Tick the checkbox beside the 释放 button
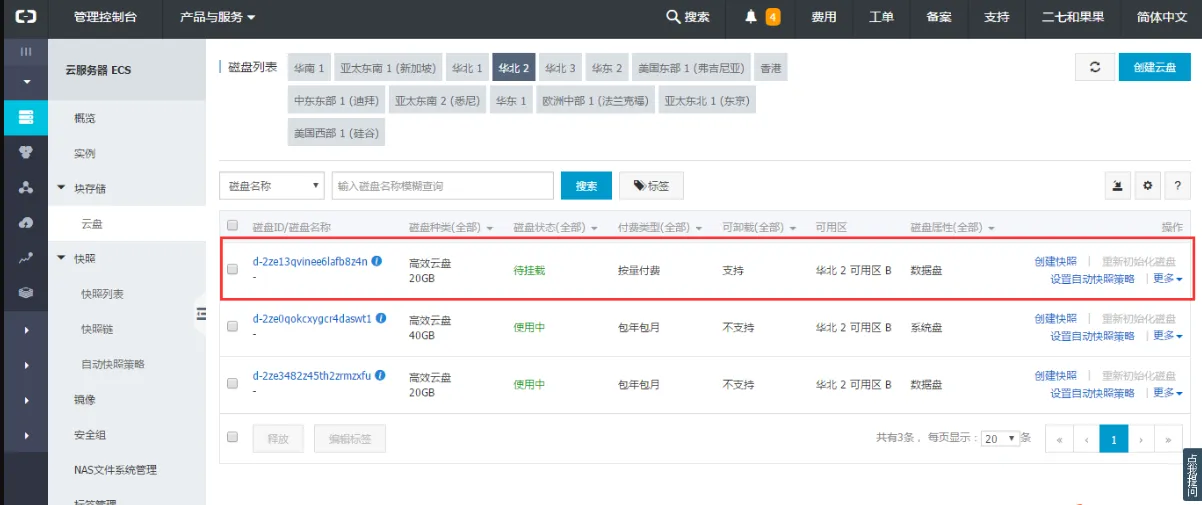 pos(233,437)
